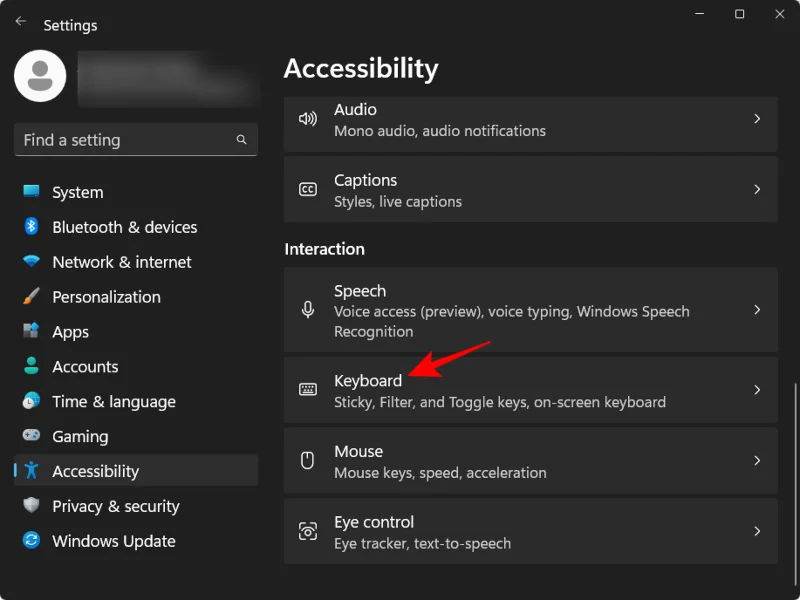Click the Audio speaker icon
800x600 pixels.
coord(310,119)
